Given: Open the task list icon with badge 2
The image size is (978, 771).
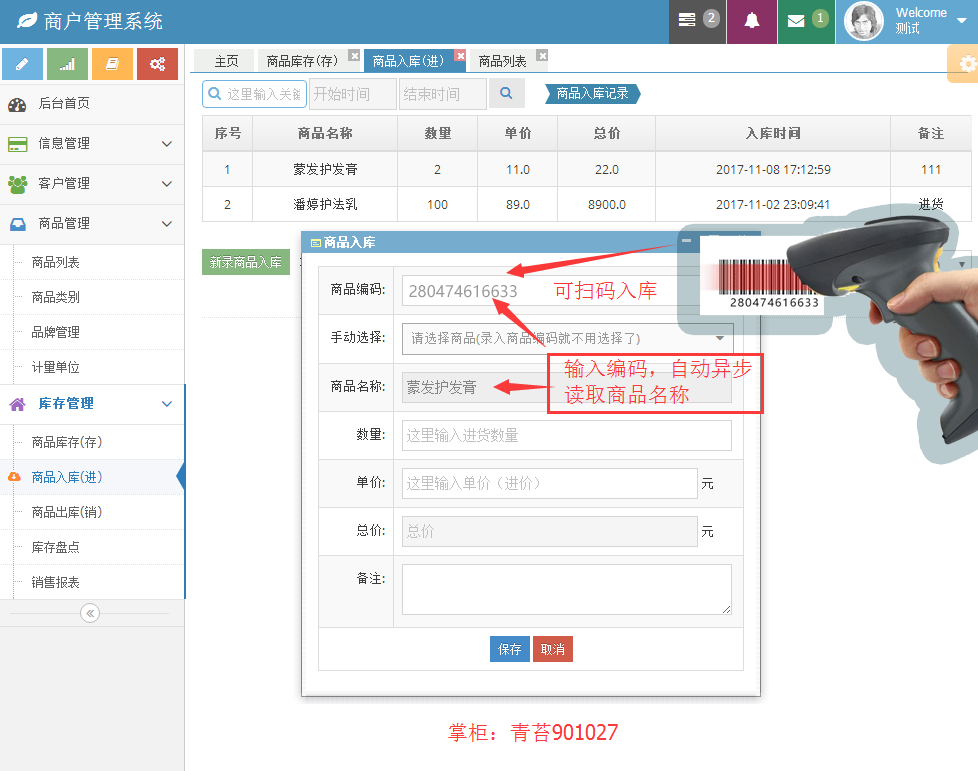Looking at the screenshot, I should pos(697,21).
